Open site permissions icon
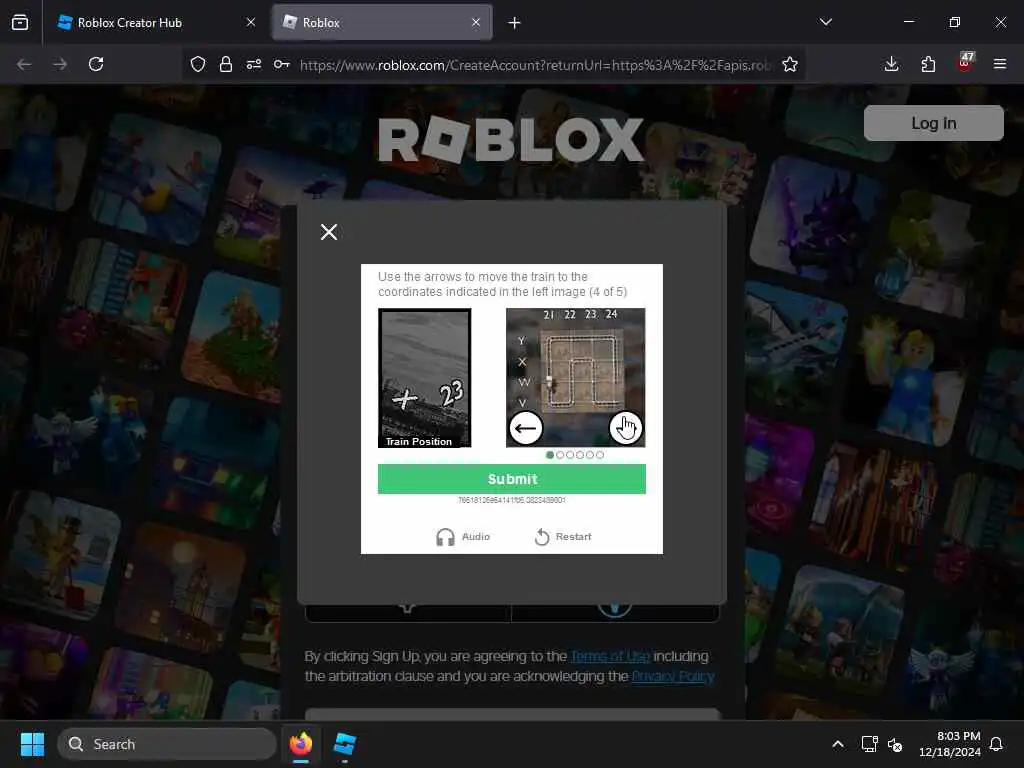Viewport: 1024px width, 768px height. 253,64
